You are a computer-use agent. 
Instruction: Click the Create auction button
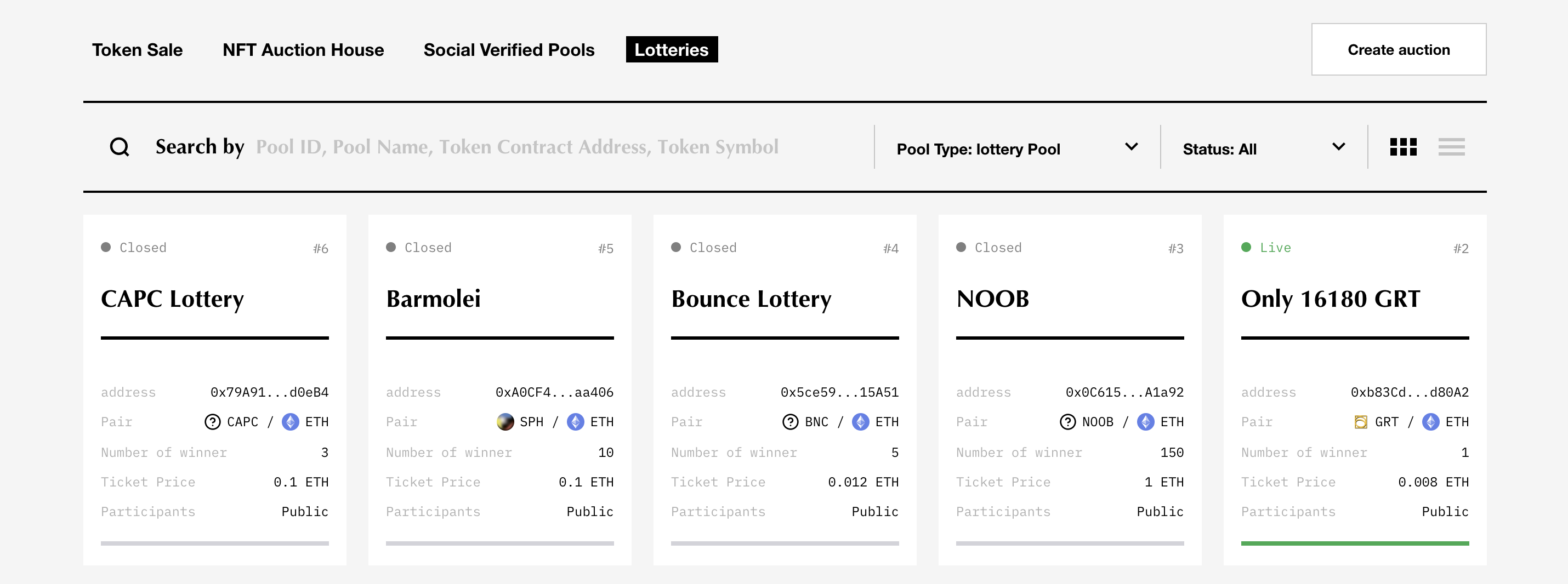(1398, 50)
